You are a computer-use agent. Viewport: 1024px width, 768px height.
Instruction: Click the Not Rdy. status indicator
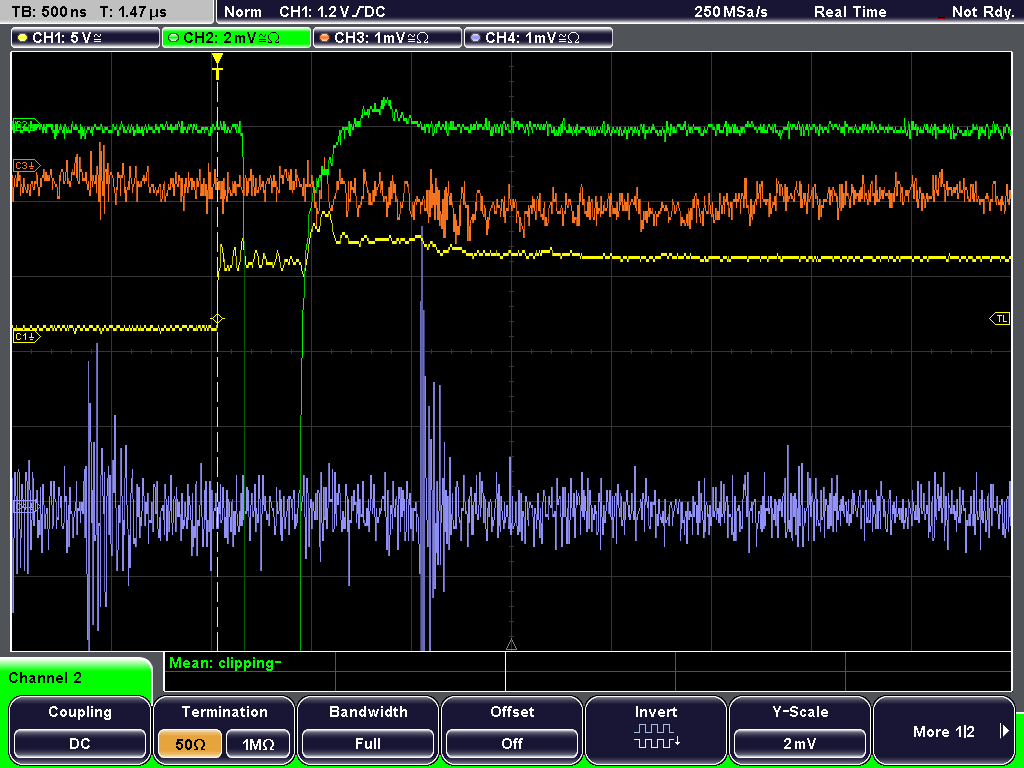(982, 12)
